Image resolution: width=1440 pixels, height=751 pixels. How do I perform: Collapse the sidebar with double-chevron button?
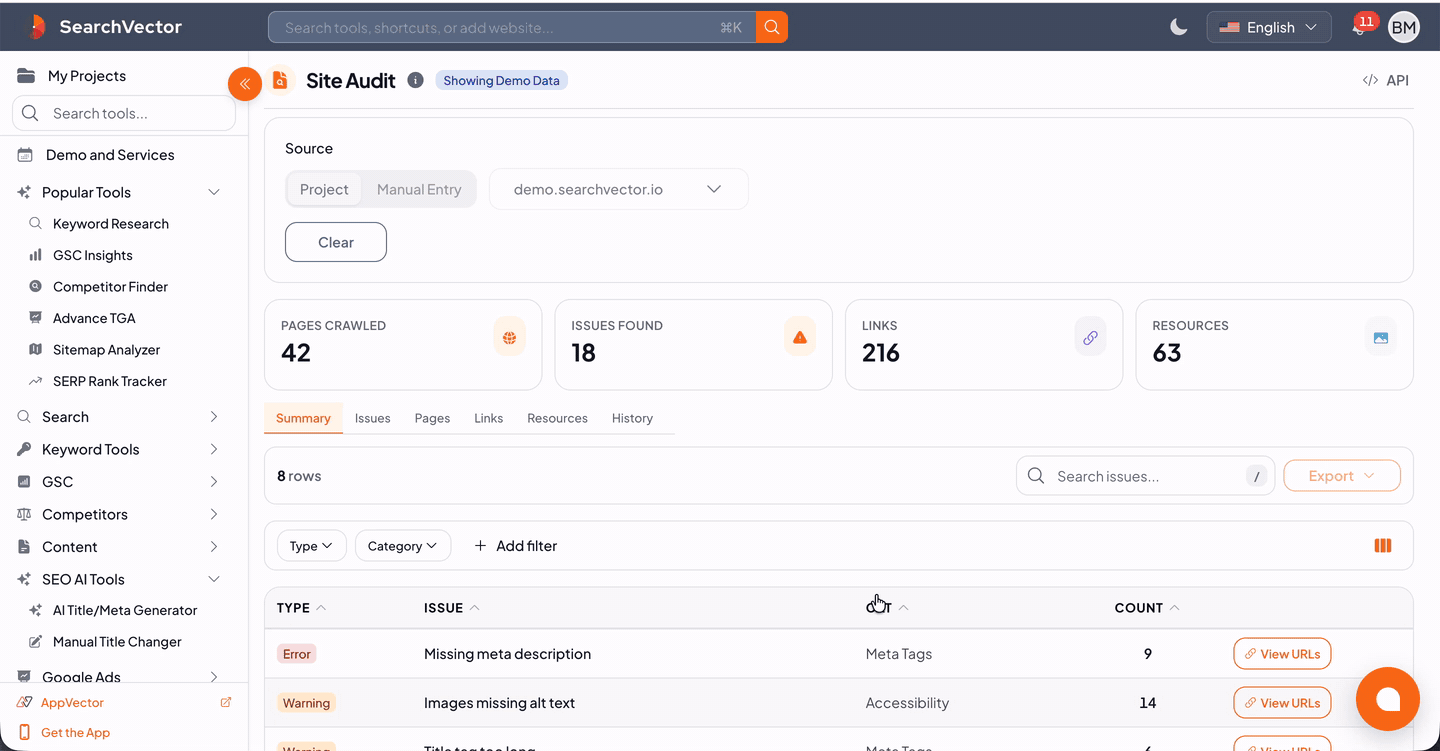(x=245, y=84)
